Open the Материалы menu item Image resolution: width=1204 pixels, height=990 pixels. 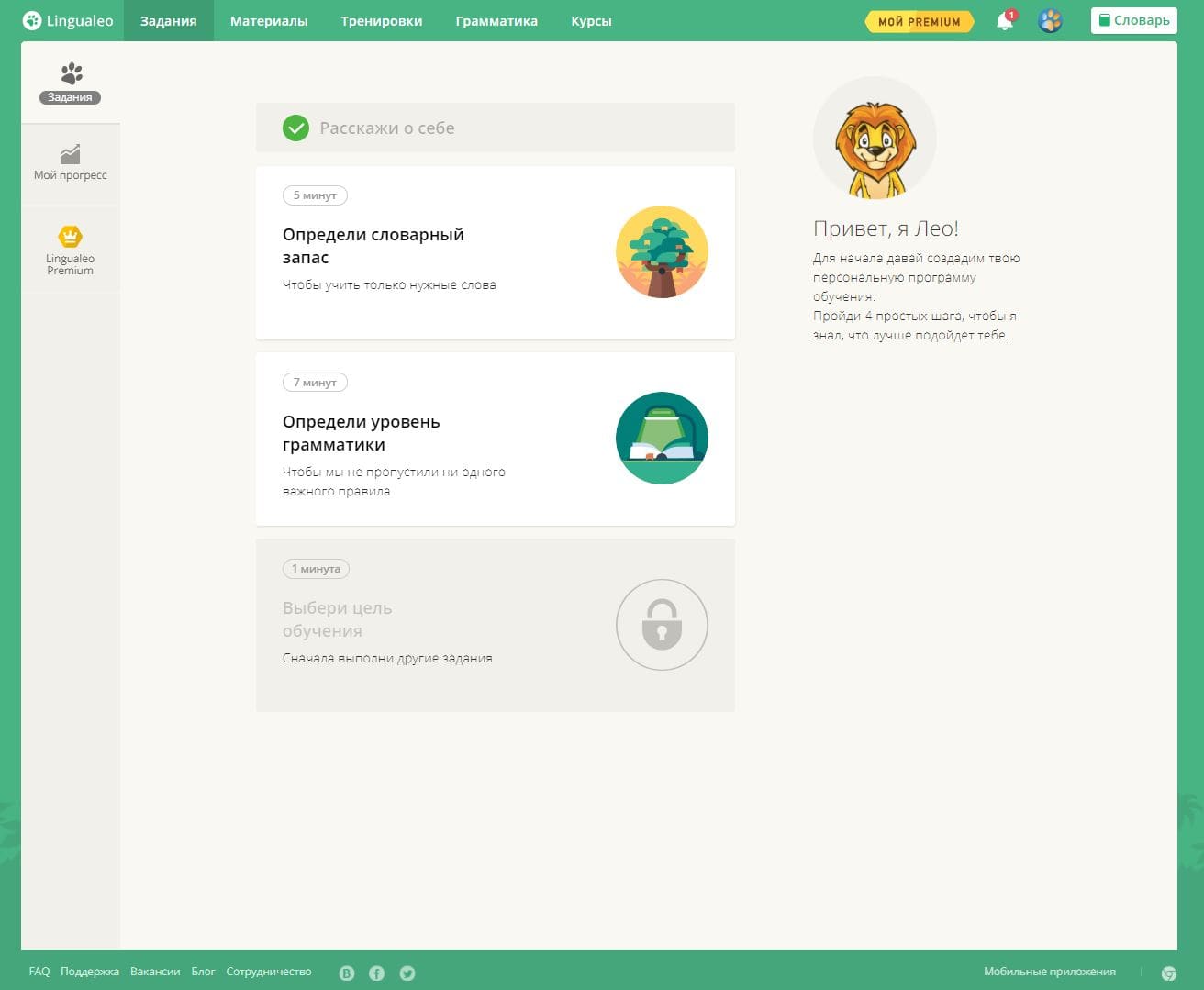click(x=269, y=20)
